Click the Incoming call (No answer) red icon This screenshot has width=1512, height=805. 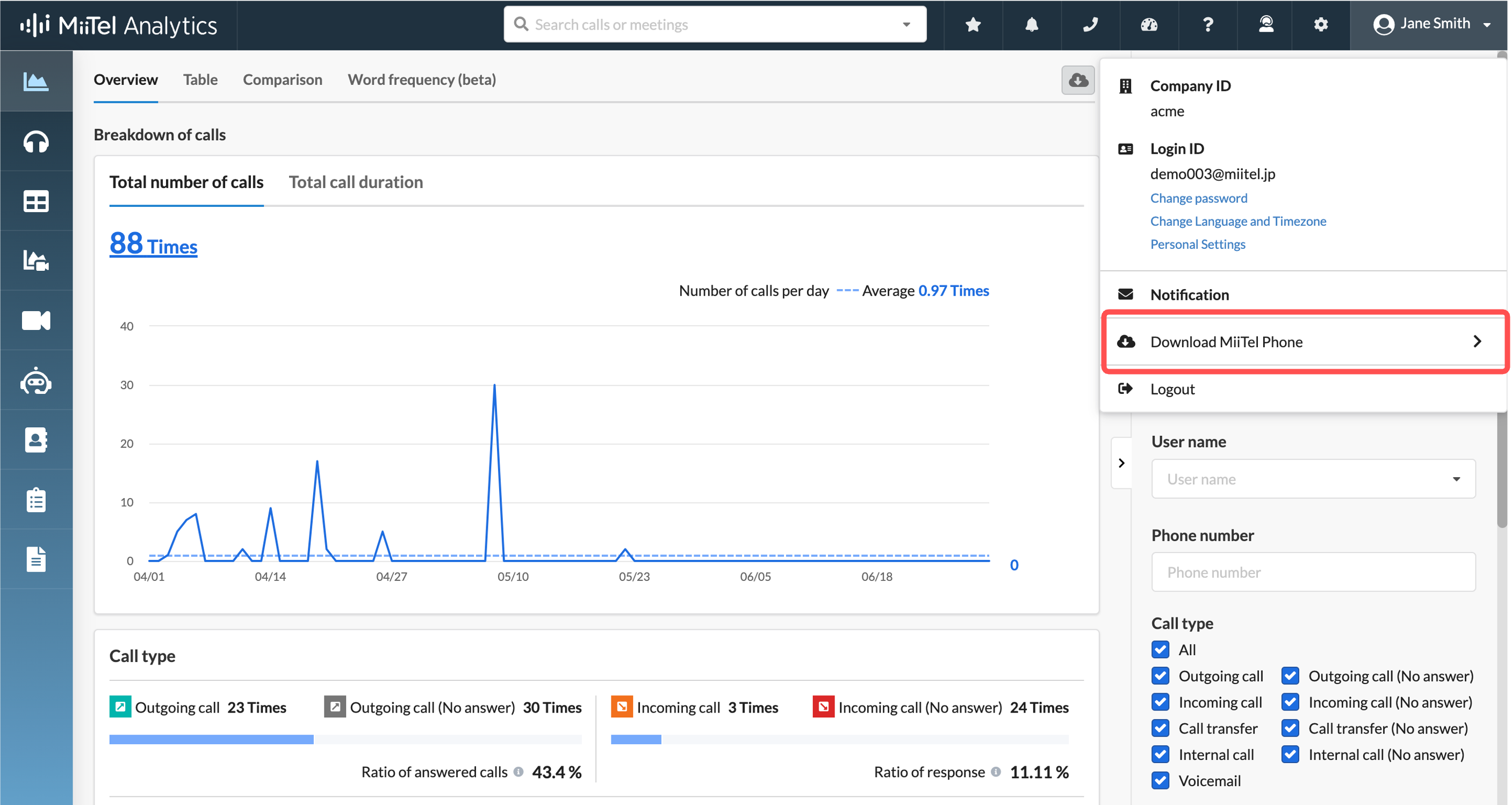click(824, 706)
